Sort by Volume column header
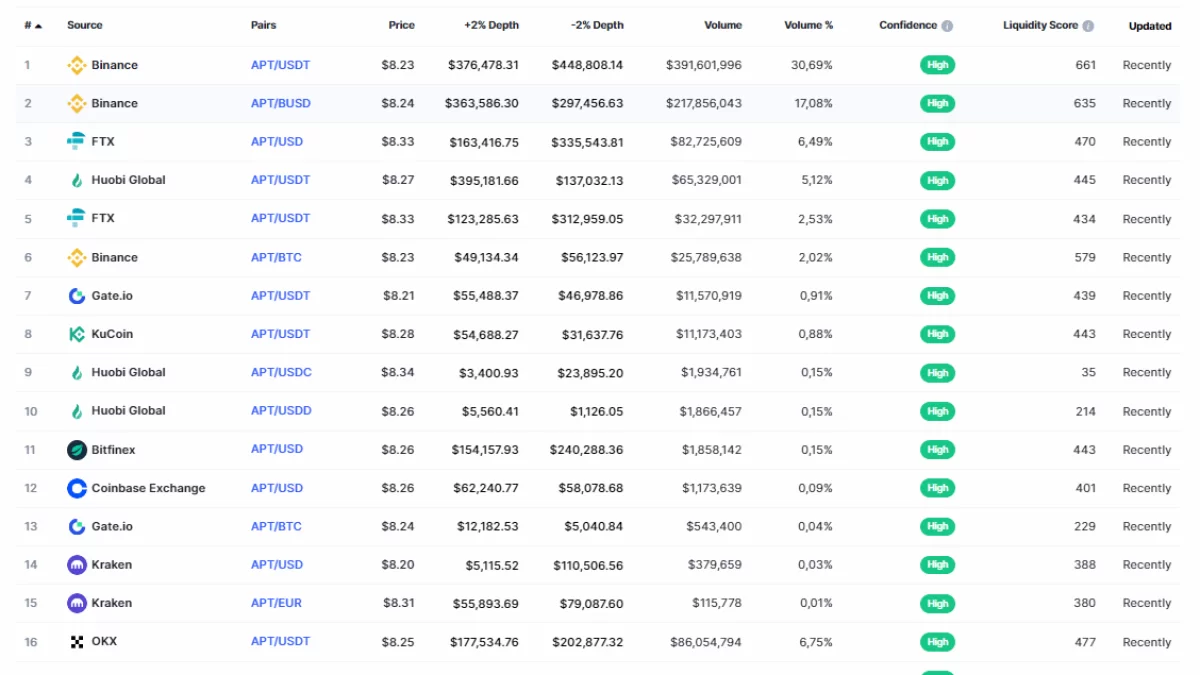The width and height of the screenshot is (1200, 675). coord(722,25)
